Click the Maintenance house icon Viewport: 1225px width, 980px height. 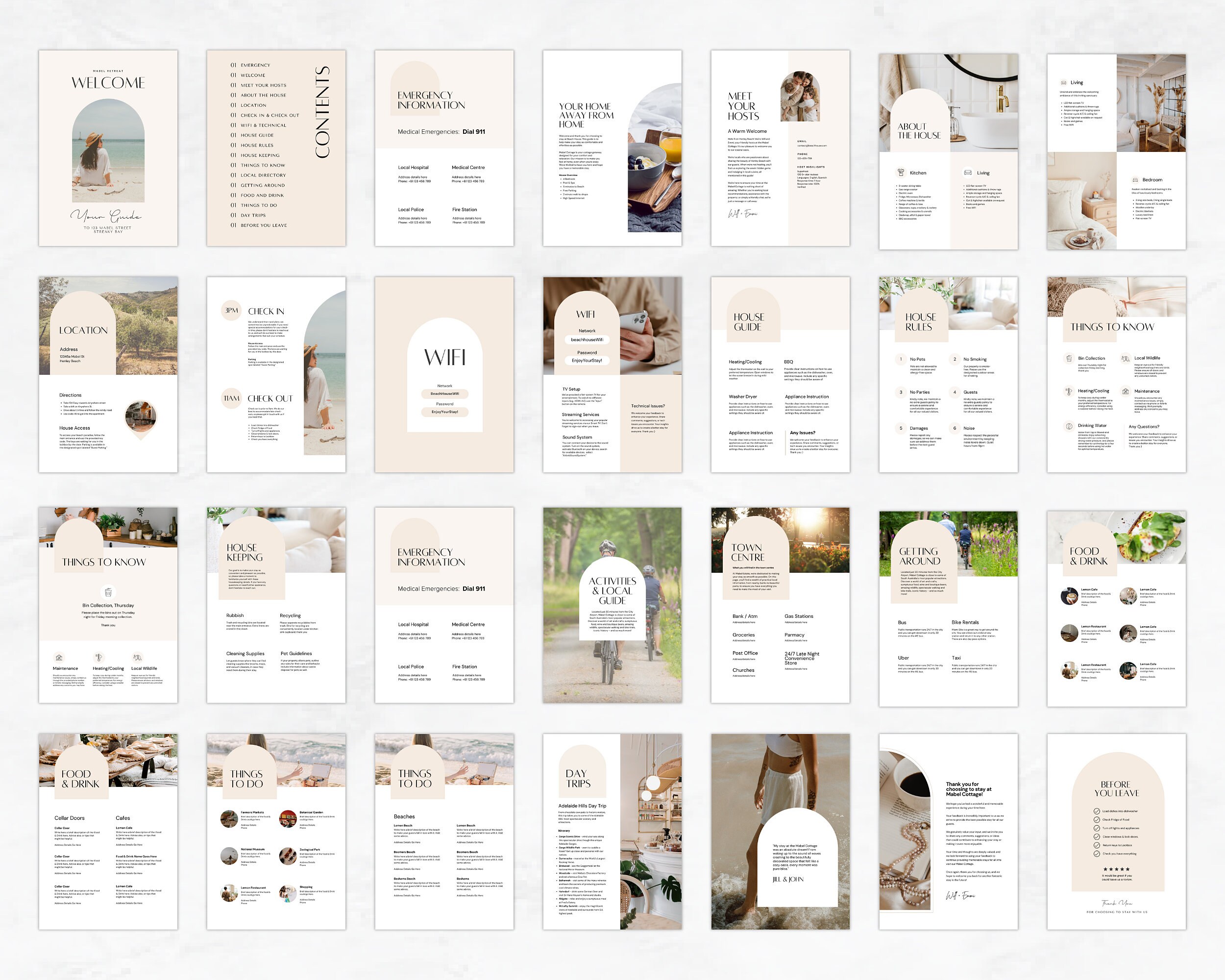tap(1126, 392)
